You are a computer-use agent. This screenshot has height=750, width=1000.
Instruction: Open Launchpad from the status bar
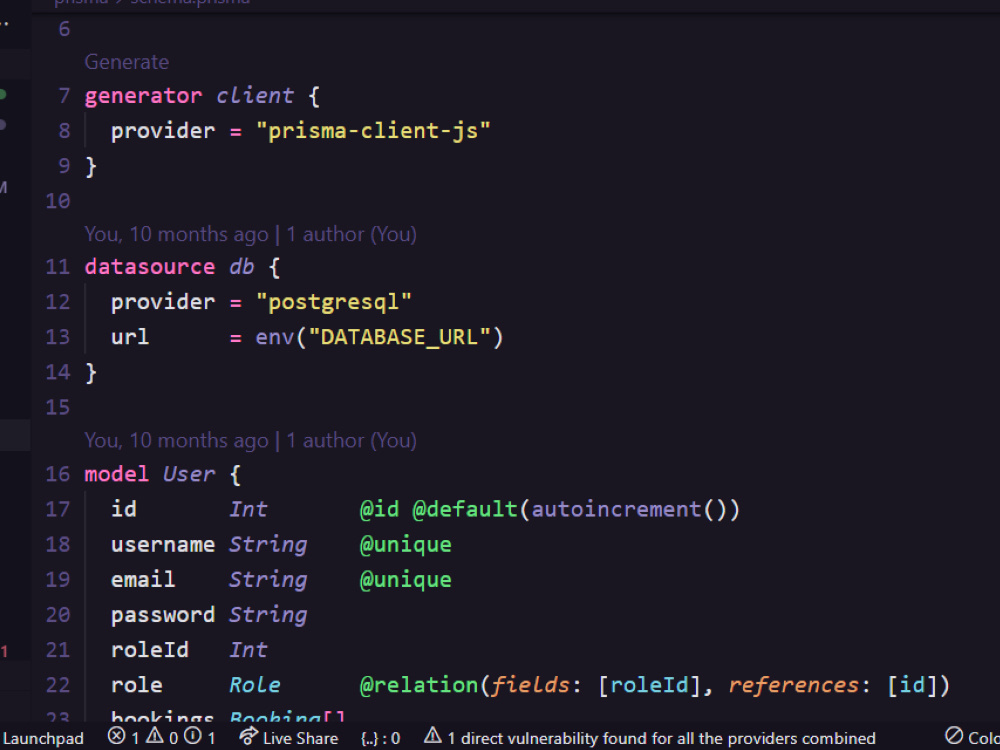(42, 738)
